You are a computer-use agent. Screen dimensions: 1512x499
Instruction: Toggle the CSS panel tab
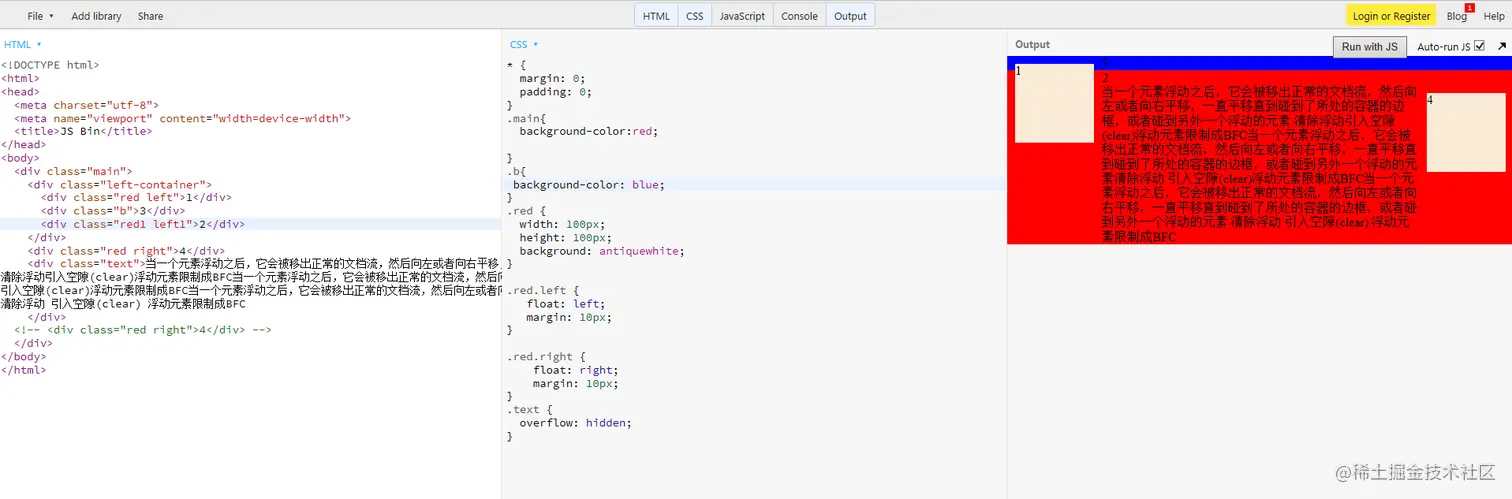(694, 16)
